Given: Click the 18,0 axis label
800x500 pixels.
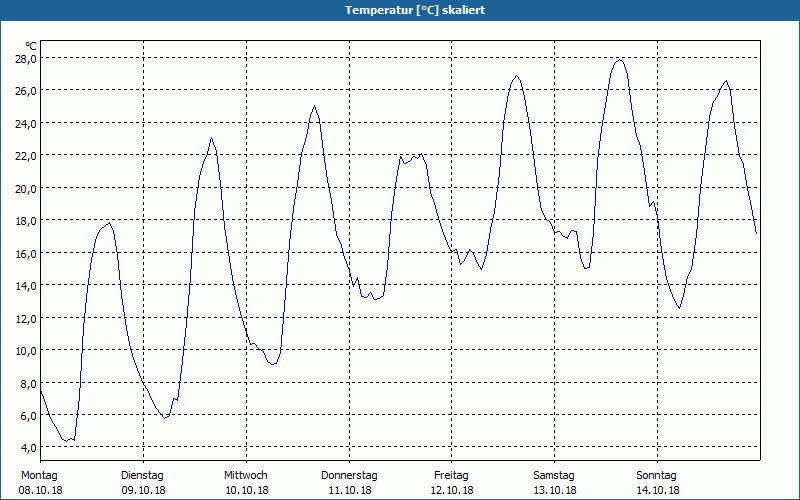Looking at the screenshot, I should tap(26, 221).
